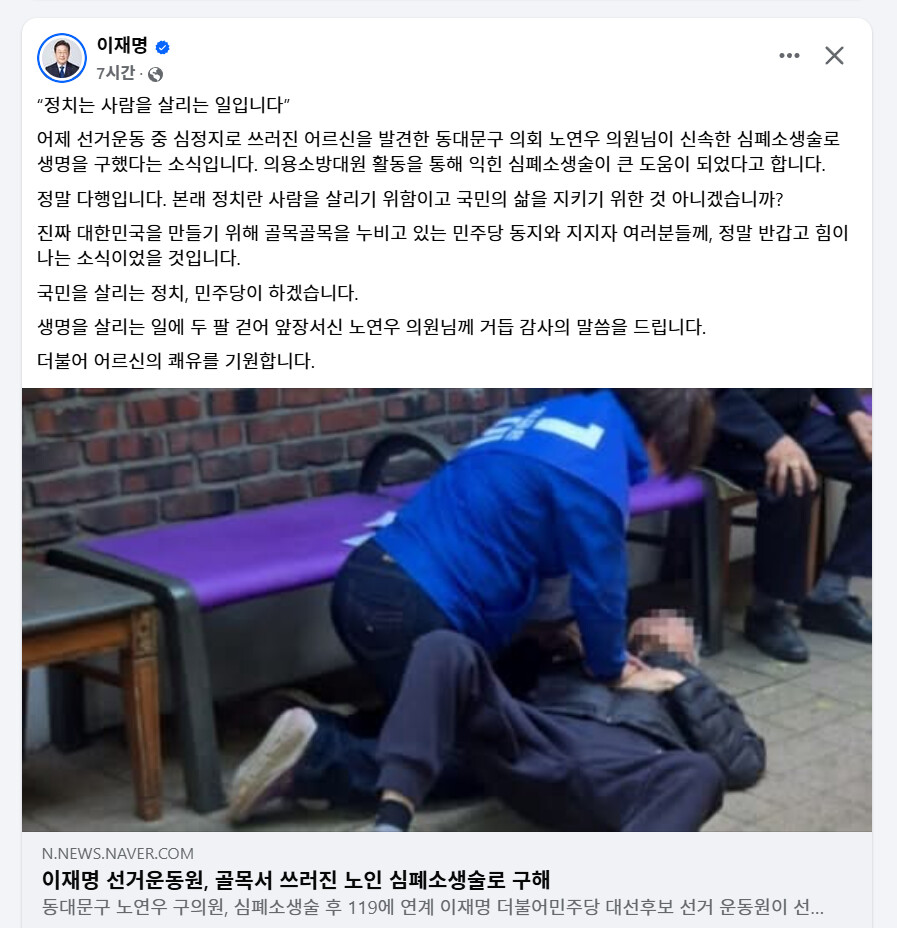Image resolution: width=897 pixels, height=928 pixels.
Task: Close the post with the X icon
Action: click(834, 56)
